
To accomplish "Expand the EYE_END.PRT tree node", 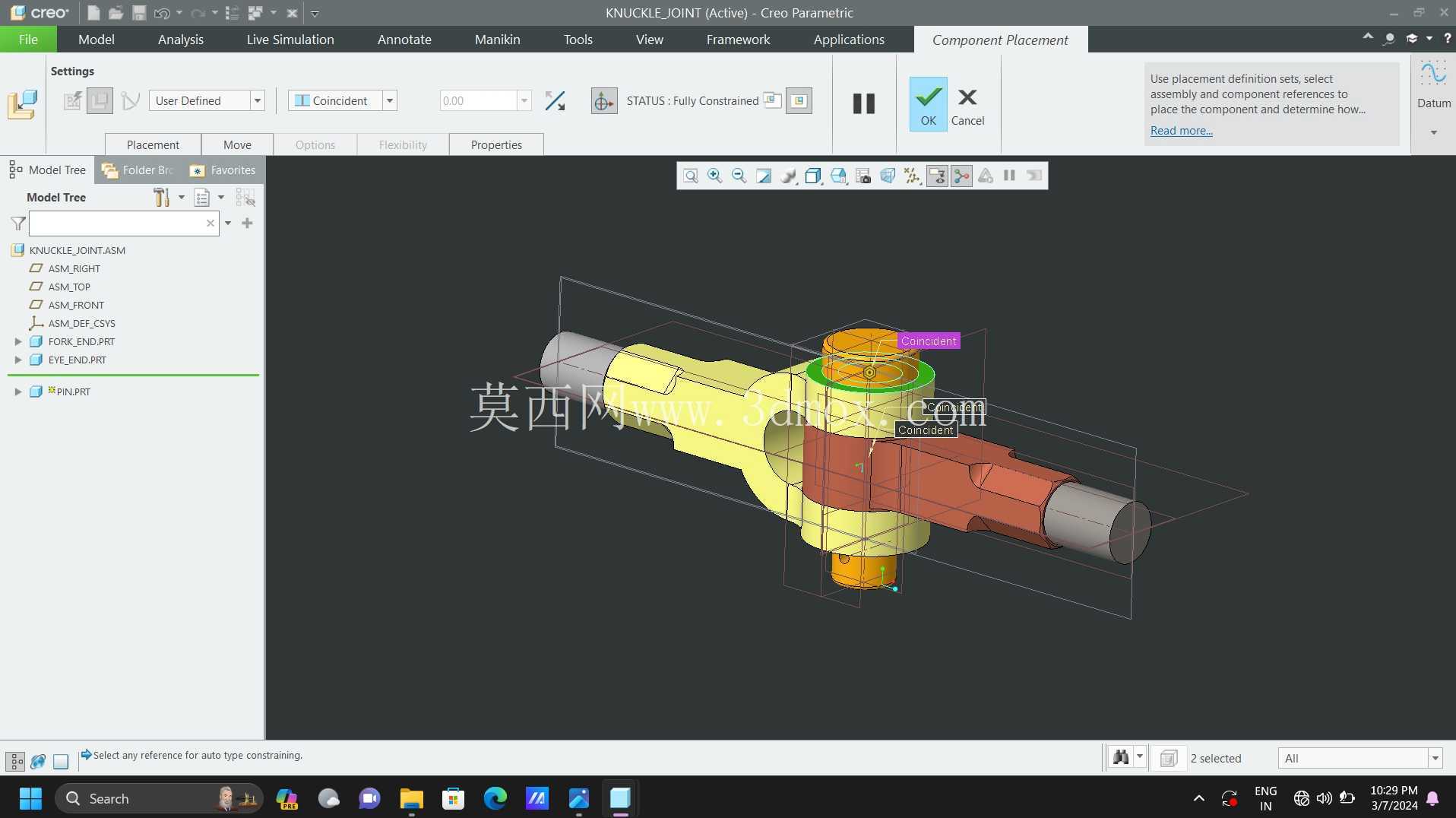I will (18, 360).
